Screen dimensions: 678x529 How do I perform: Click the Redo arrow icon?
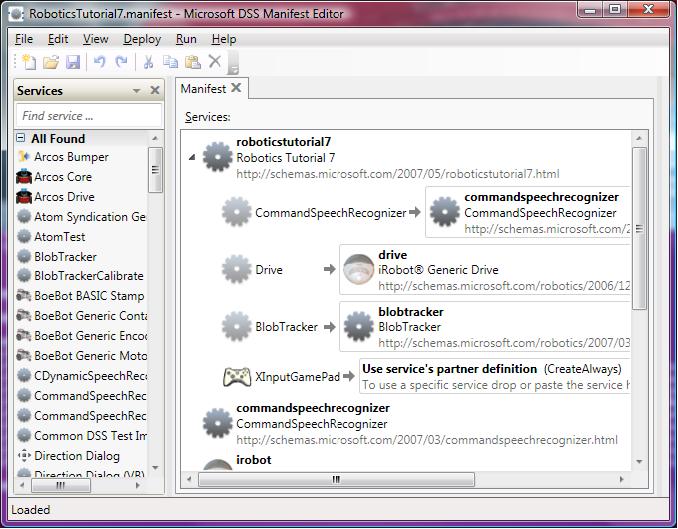(x=122, y=62)
